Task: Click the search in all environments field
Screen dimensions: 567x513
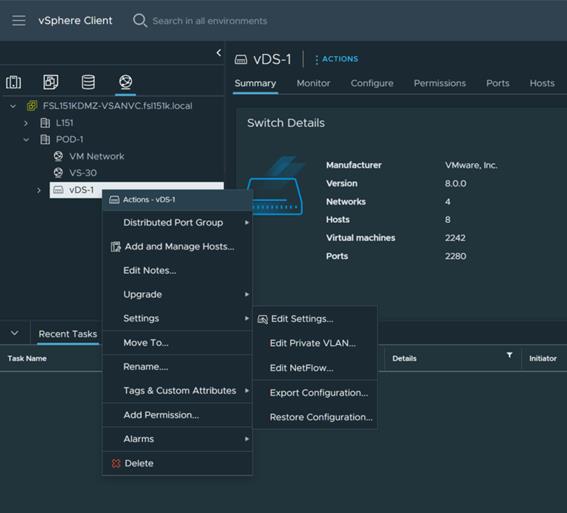Action: pos(210,21)
